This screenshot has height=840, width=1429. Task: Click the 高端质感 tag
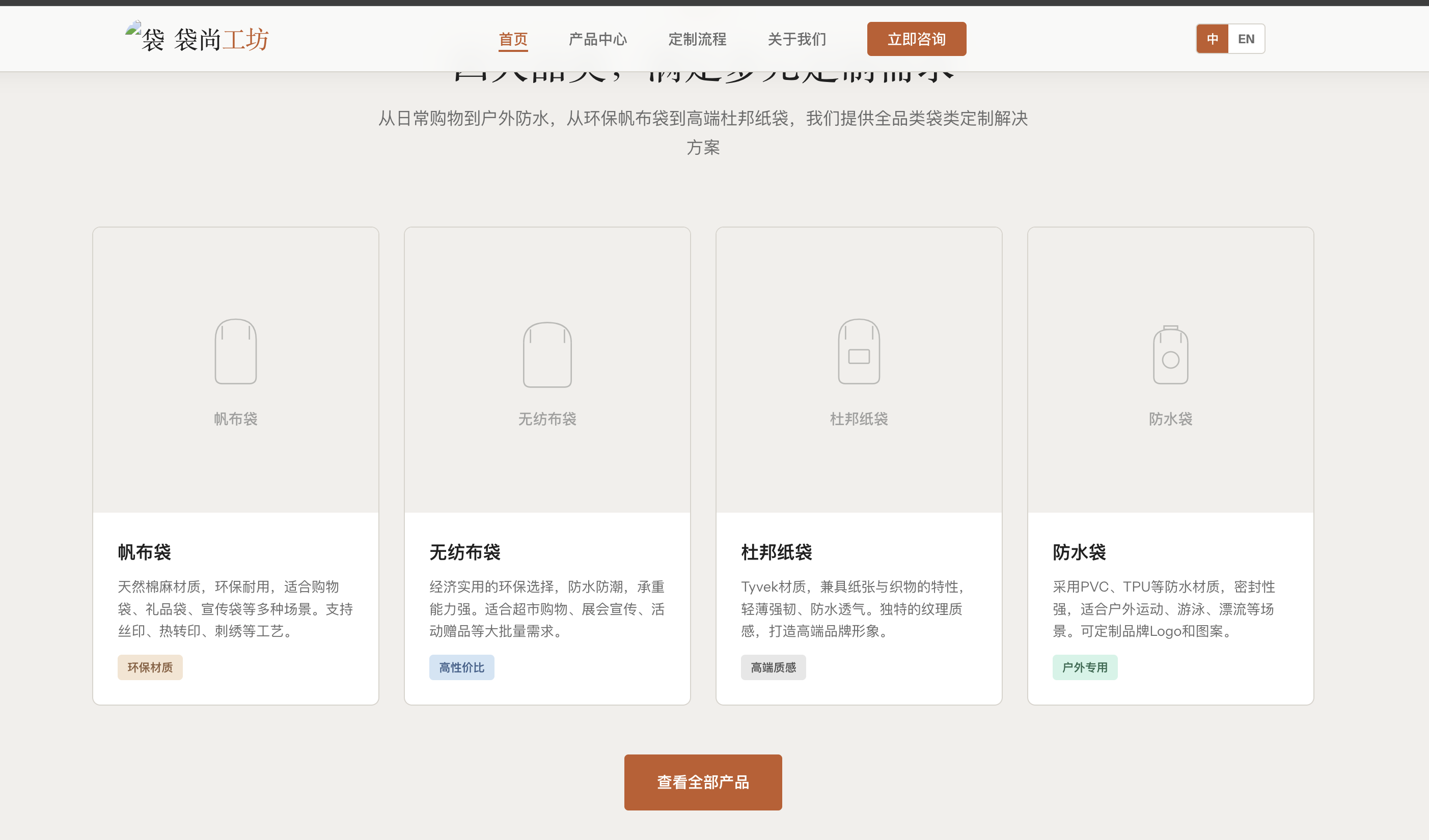774,668
